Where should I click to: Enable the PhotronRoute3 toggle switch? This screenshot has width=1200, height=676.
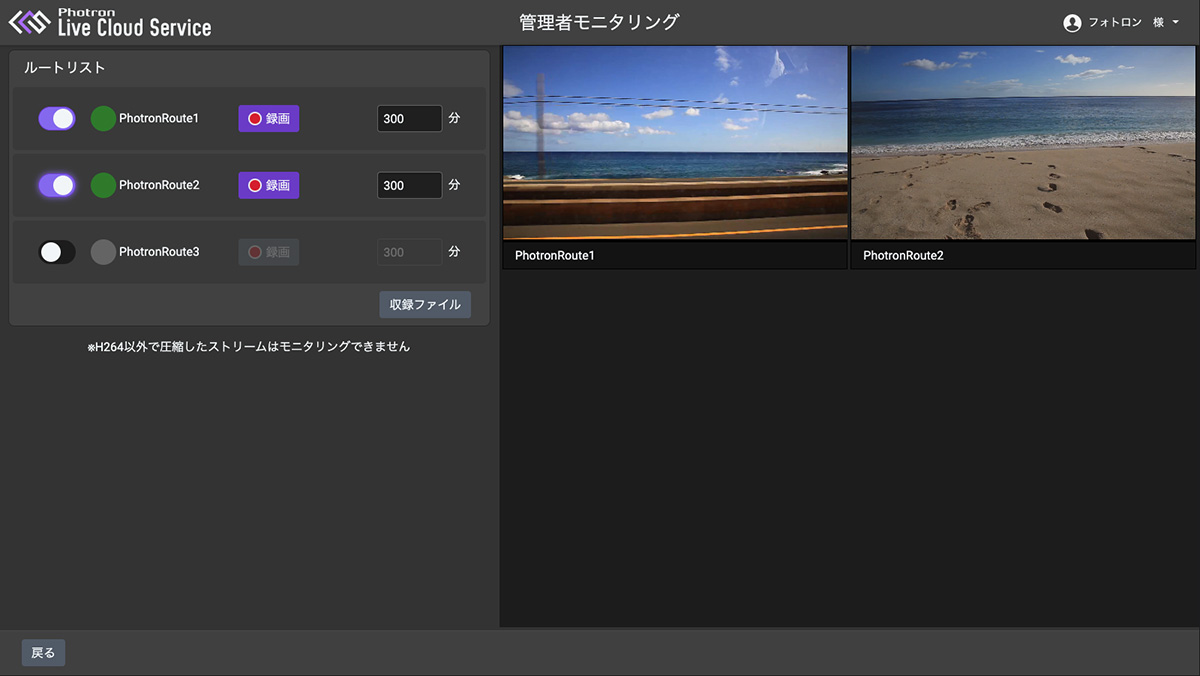pos(57,251)
